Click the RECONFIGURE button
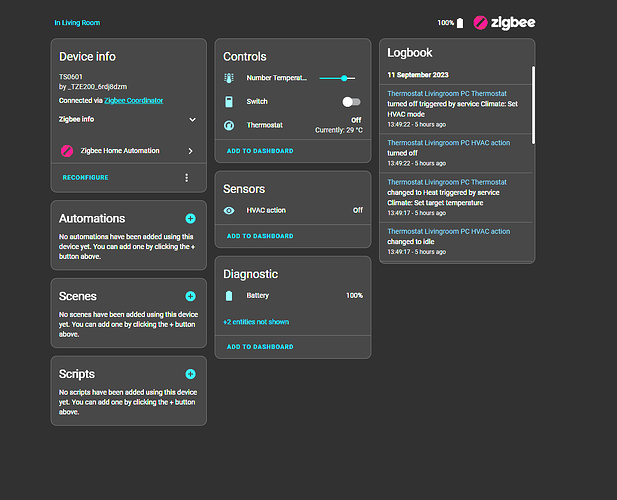Image resolution: width=617 pixels, height=500 pixels. point(85,178)
